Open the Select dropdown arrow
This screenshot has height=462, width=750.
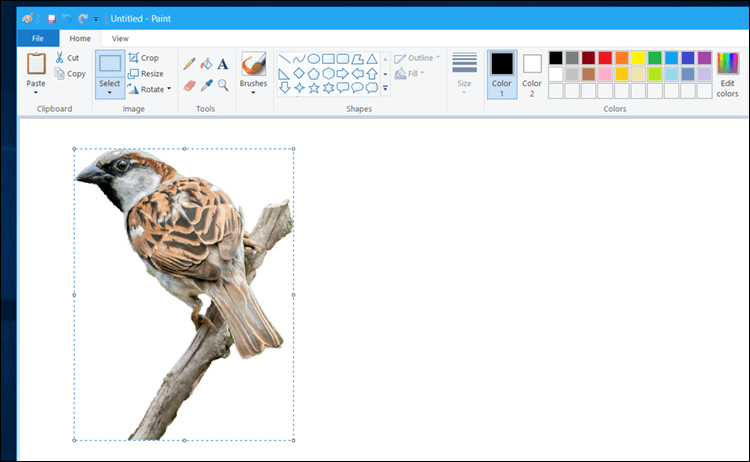point(110,92)
